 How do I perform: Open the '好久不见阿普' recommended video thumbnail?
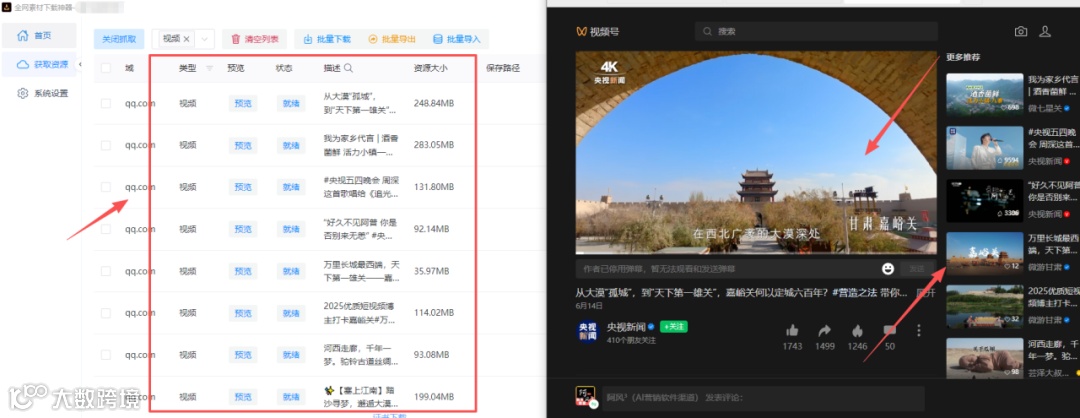tap(984, 200)
